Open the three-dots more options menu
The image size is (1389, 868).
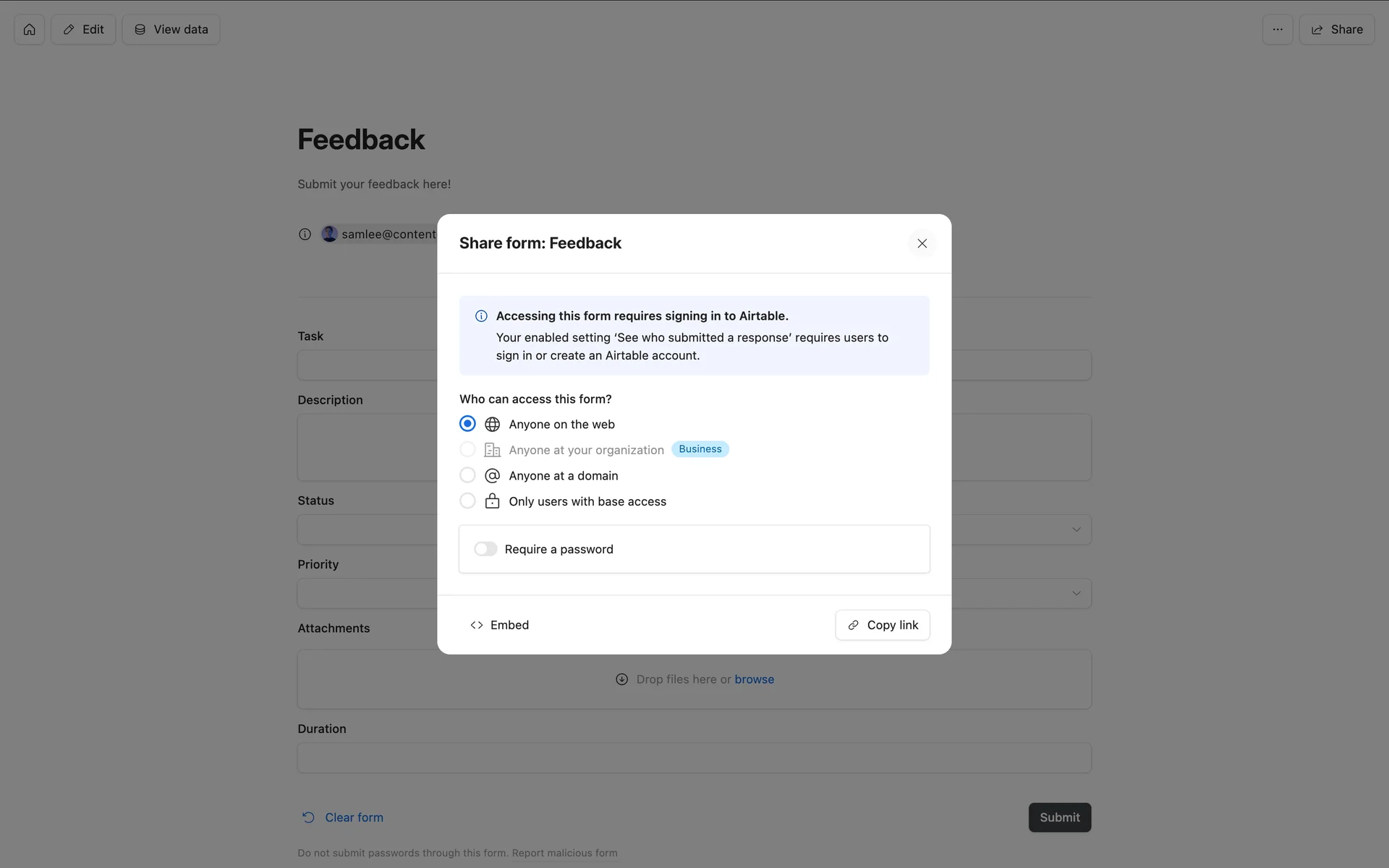point(1278,30)
